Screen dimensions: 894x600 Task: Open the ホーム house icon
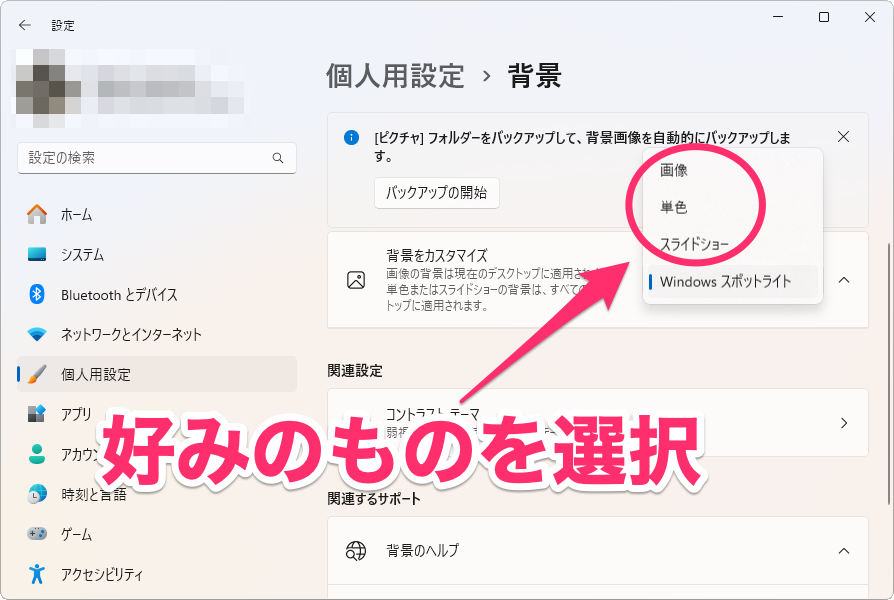(x=37, y=214)
